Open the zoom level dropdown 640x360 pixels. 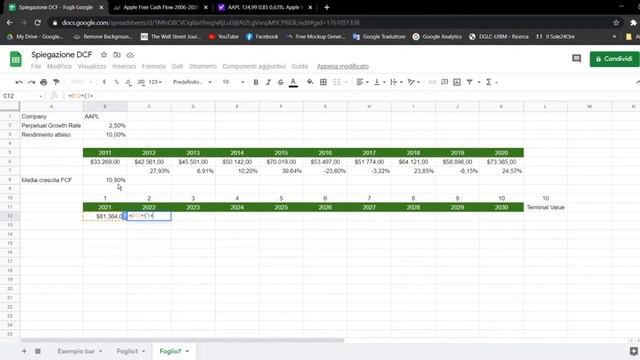[82, 82]
